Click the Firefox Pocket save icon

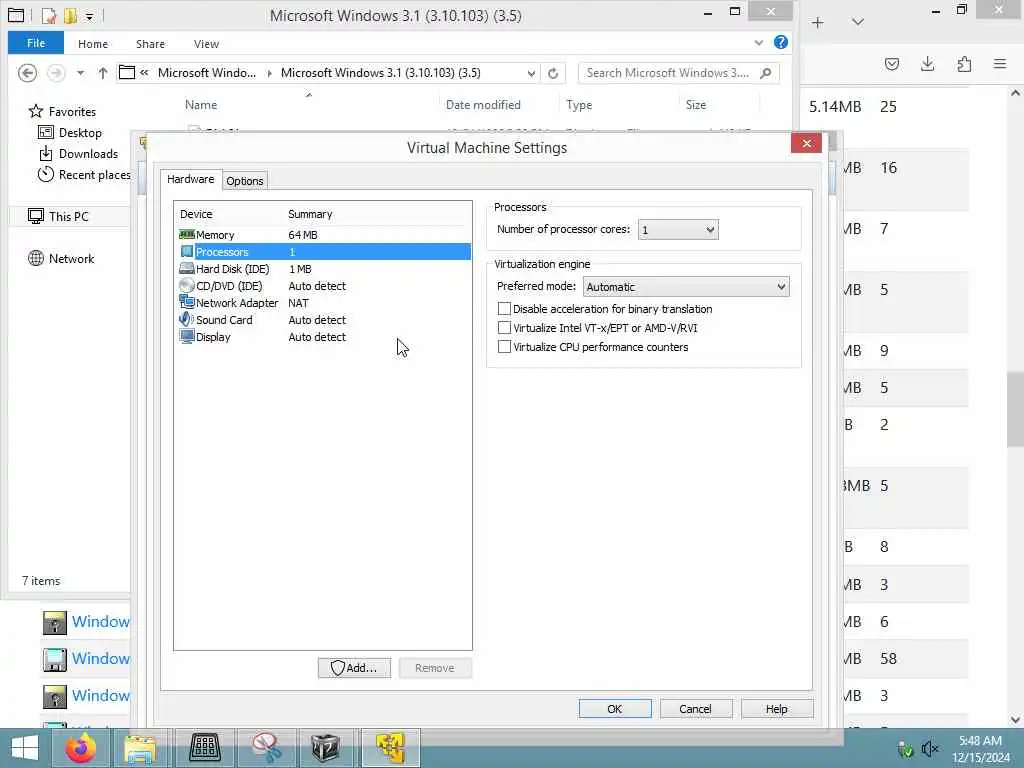(891, 63)
